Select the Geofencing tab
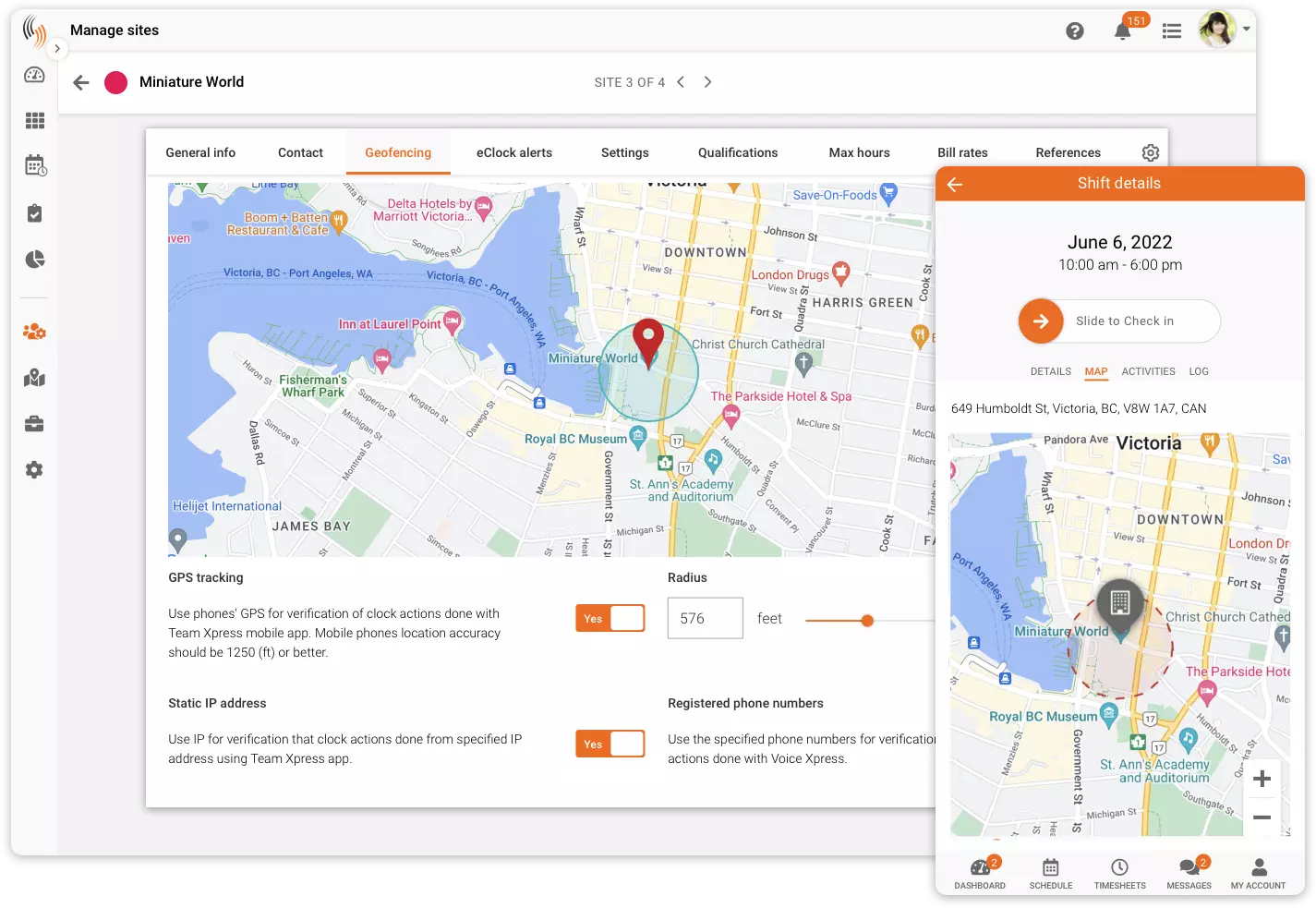The width and height of the screenshot is (1316, 908). click(x=398, y=152)
